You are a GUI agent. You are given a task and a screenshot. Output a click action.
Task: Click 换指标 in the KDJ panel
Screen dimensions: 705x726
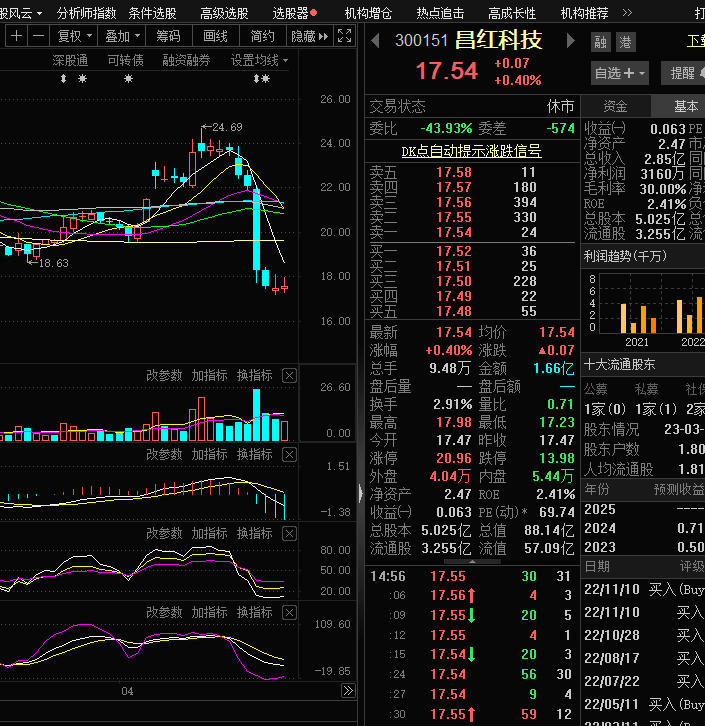pos(255,533)
